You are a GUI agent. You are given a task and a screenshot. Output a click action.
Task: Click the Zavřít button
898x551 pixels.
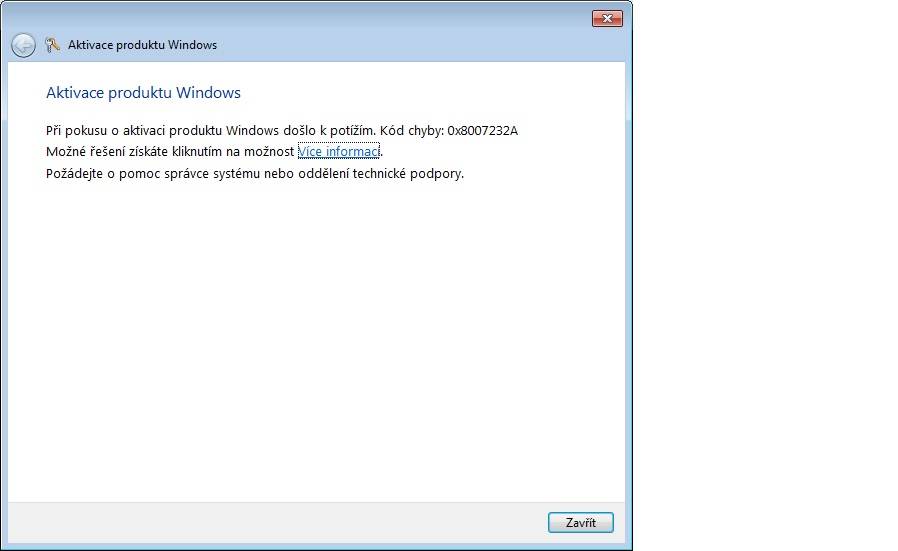tap(581, 522)
